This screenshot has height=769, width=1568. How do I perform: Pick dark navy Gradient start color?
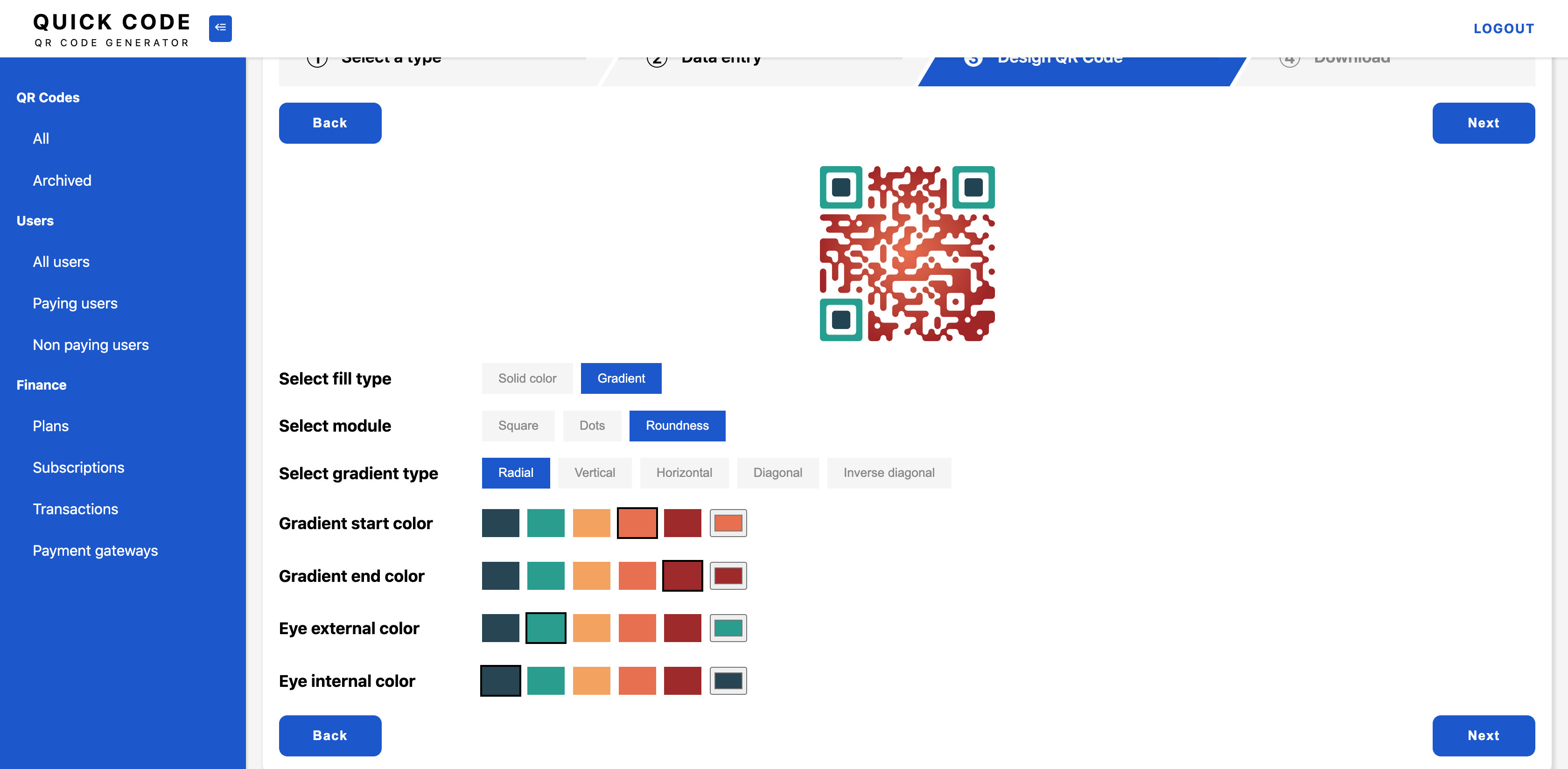(x=500, y=523)
